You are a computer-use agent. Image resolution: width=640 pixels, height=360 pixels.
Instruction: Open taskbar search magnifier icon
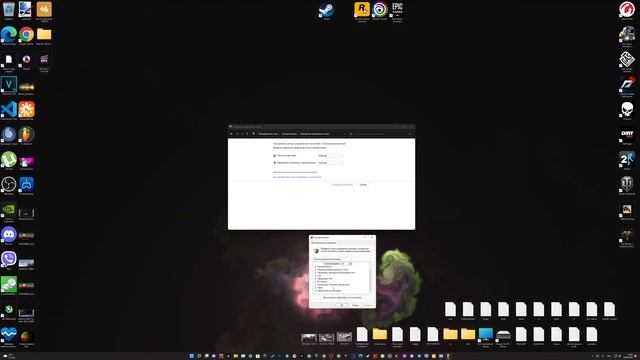[199, 356]
